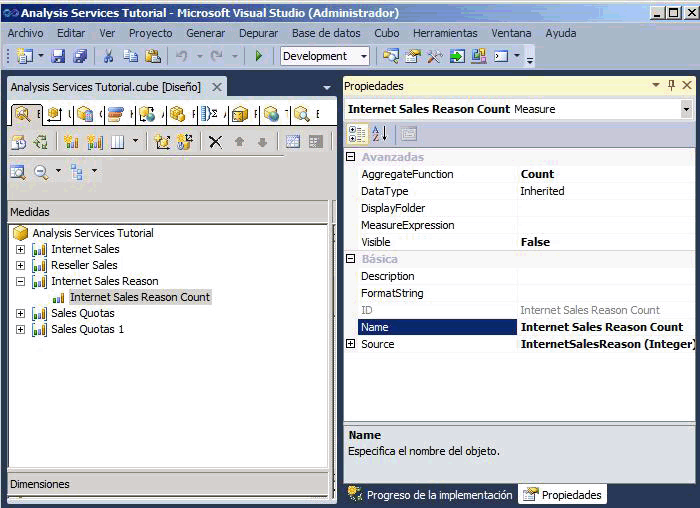Expand the Sales Quotas measure group
The width and height of the screenshot is (700, 508).
click(21, 313)
